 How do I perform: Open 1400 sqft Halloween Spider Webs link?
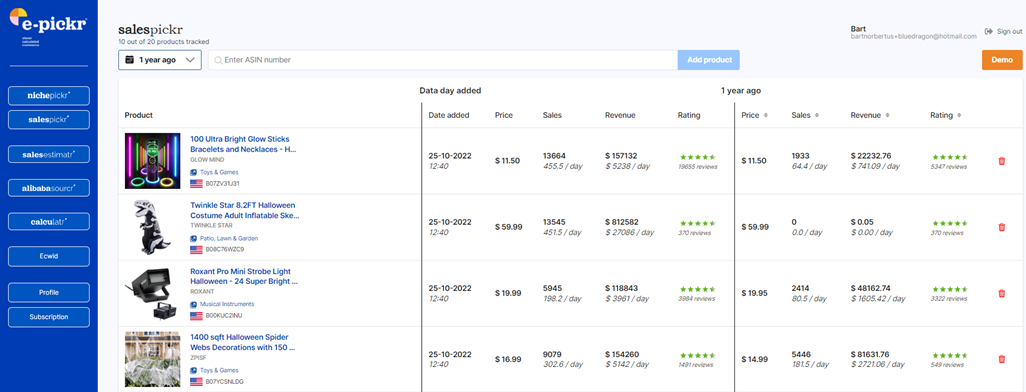coord(244,342)
